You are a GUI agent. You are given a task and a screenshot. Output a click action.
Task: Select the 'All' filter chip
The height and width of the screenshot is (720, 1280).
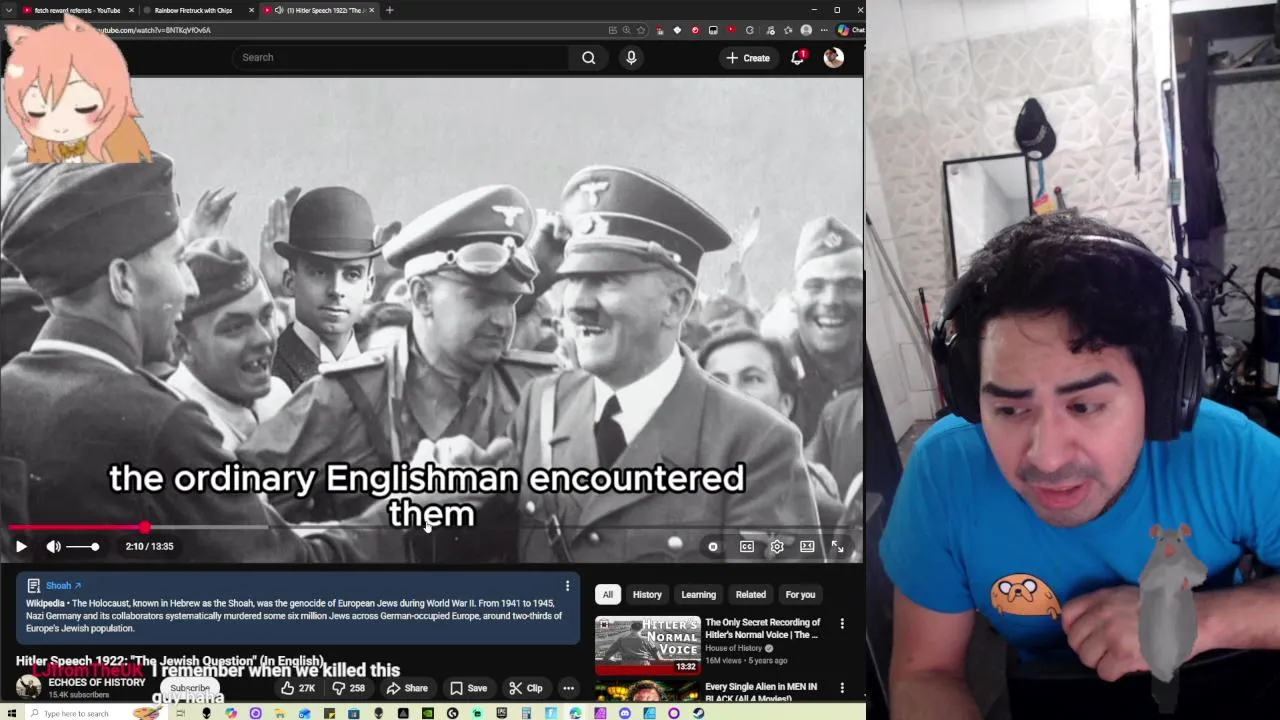[607, 594]
